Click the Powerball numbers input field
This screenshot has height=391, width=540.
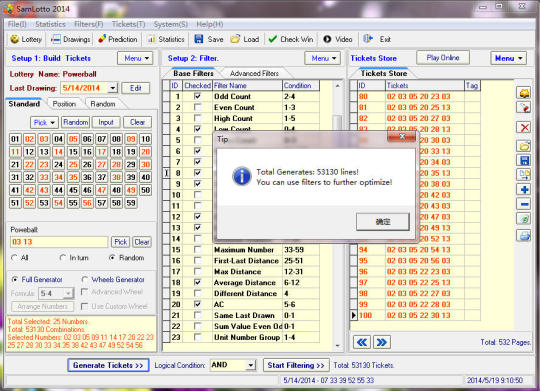59,242
